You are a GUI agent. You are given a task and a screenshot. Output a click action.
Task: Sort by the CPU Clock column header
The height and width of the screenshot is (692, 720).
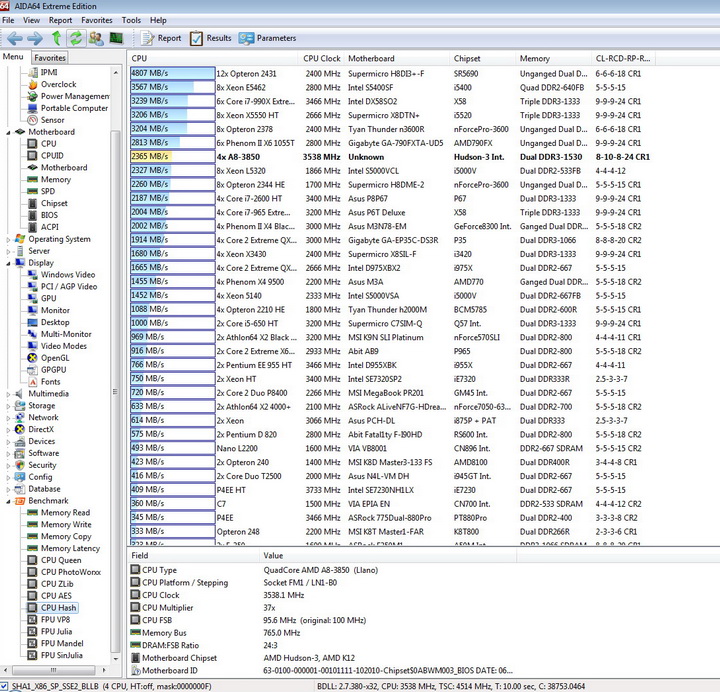point(321,58)
